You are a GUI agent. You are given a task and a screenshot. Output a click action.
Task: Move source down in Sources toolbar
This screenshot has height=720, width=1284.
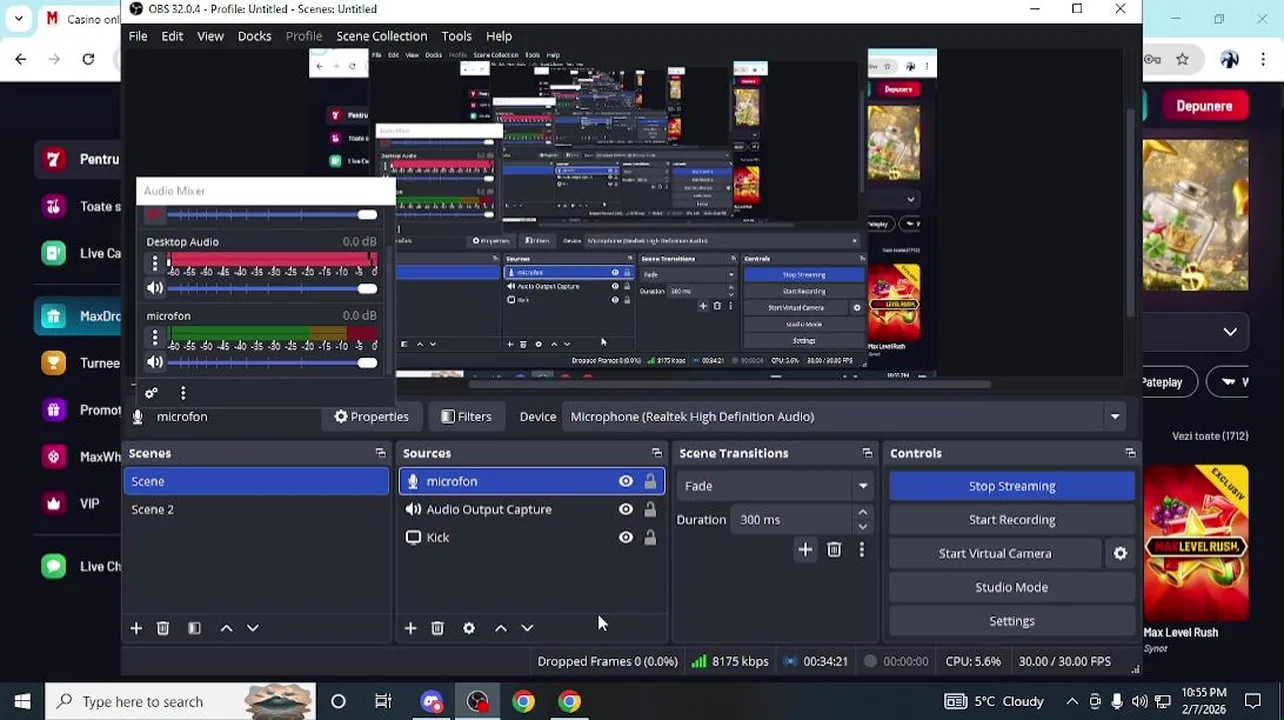tap(527, 628)
